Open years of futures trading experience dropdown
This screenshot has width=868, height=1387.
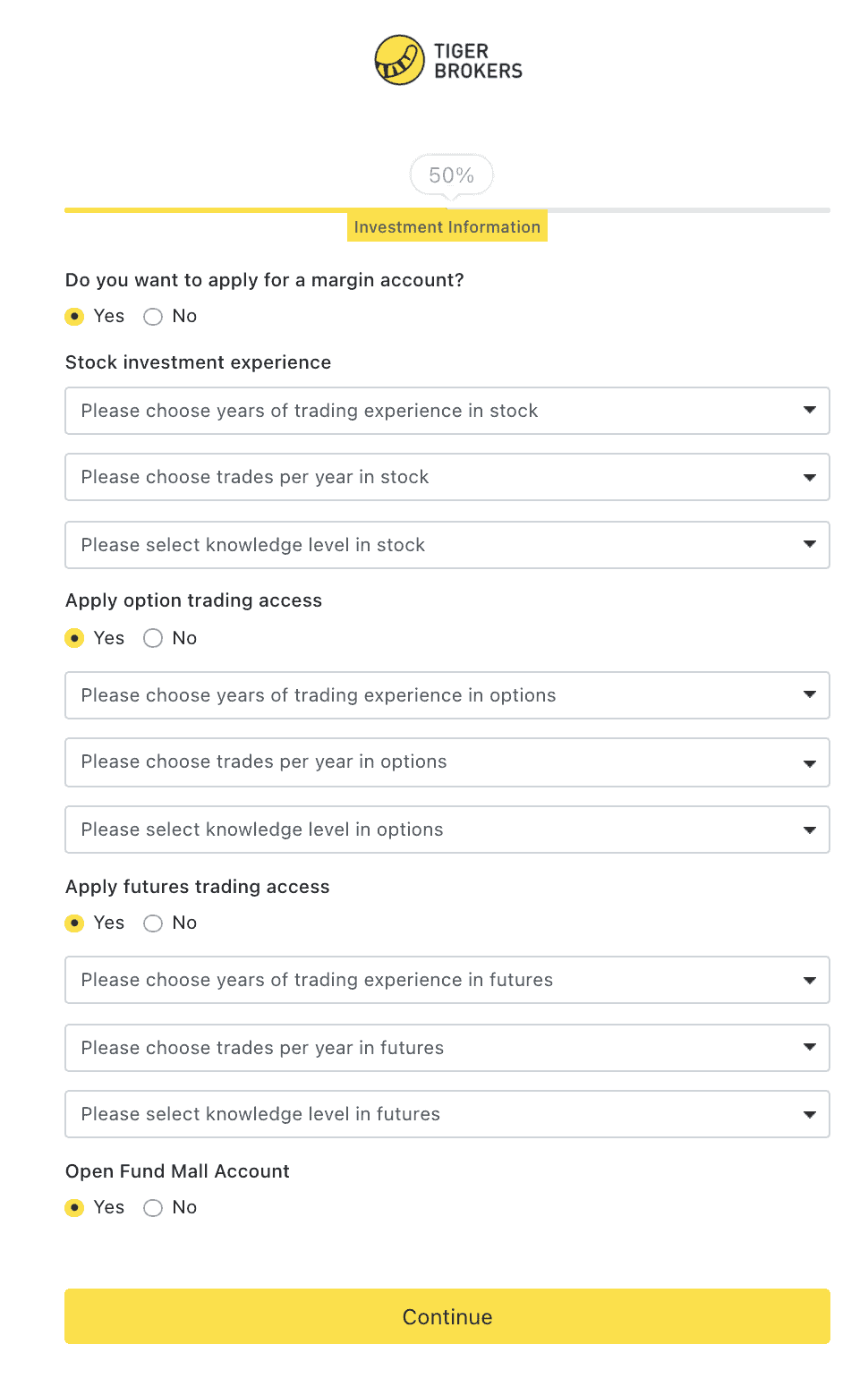pos(447,980)
